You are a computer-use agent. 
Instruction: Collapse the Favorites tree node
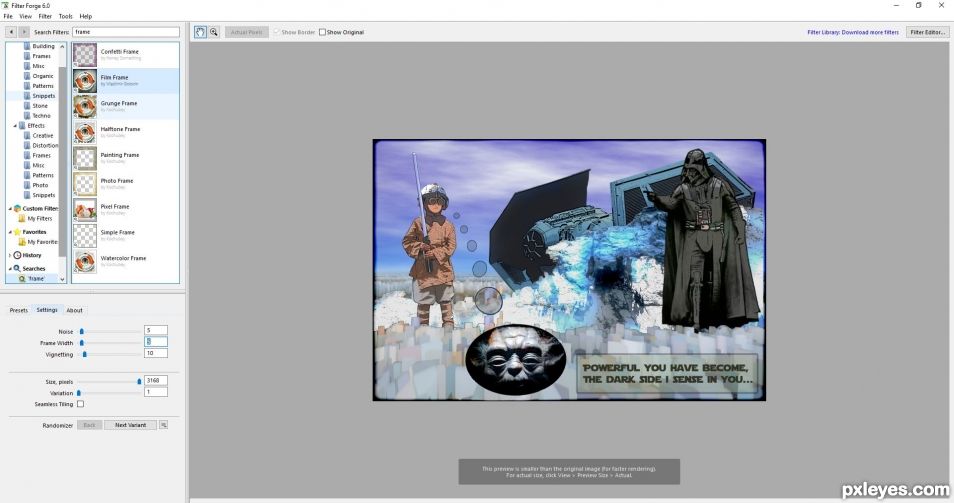10,232
